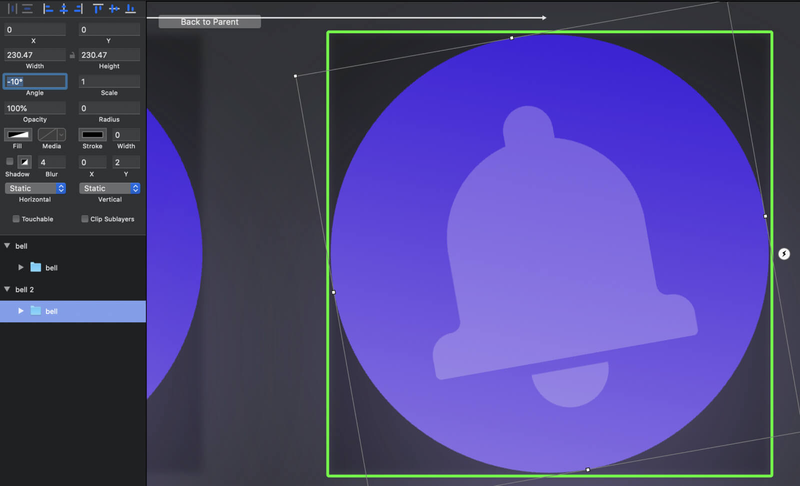Open the Horizontal Static dropdown
800x486 pixels.
click(x=35, y=188)
